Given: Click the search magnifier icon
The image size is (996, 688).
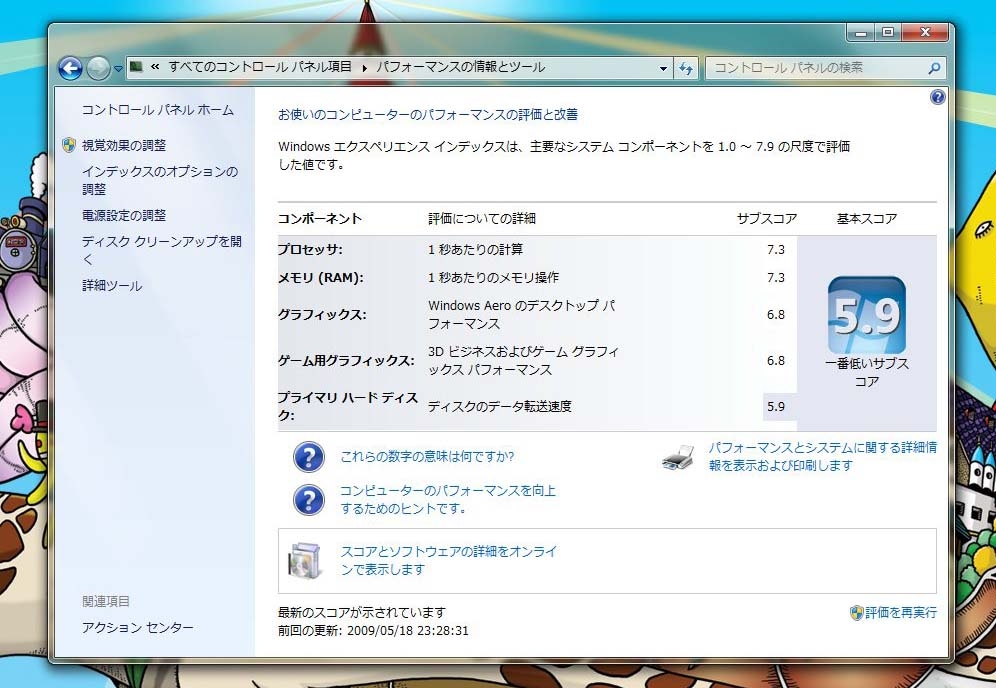Looking at the screenshot, I should coord(934,68).
